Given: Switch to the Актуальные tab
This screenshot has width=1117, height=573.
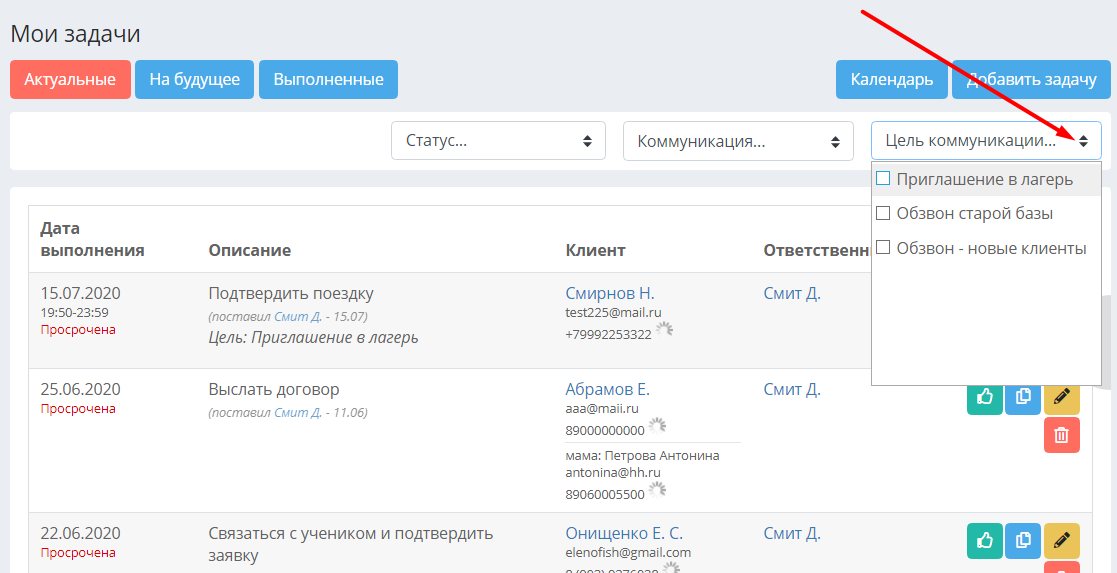Looking at the screenshot, I should tap(71, 79).
